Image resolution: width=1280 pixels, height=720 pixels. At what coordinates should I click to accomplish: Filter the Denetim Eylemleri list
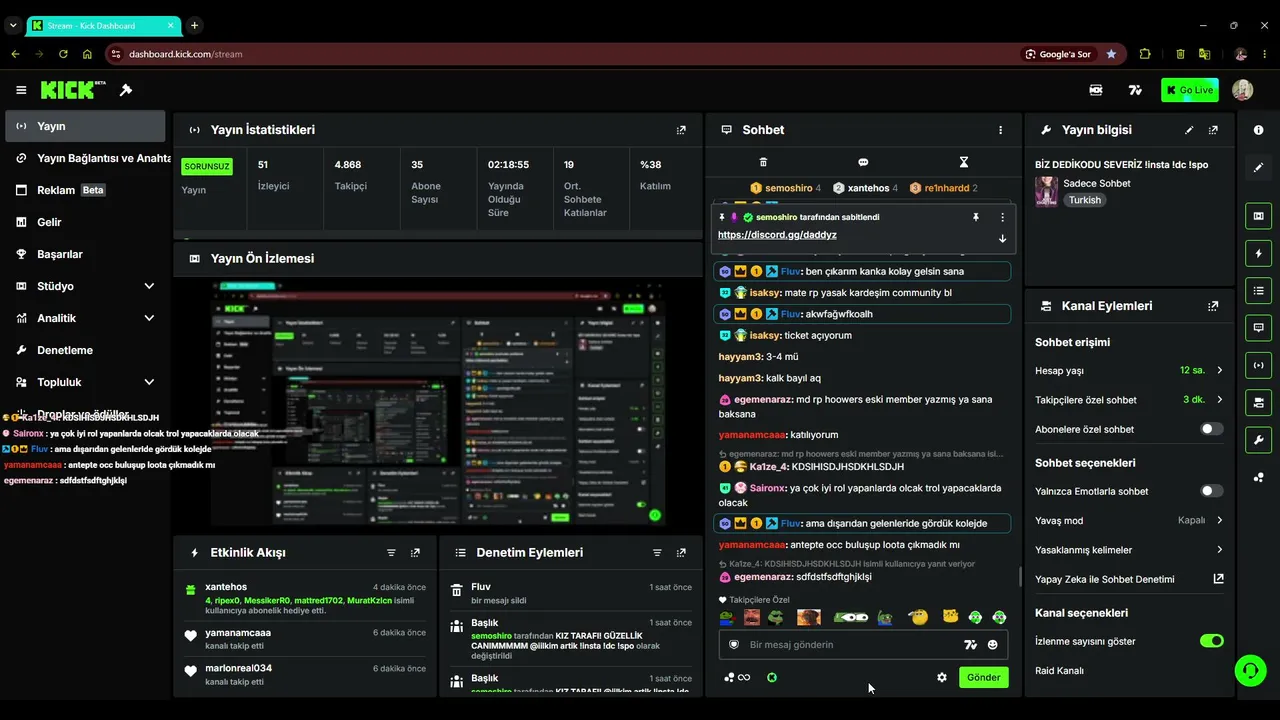[657, 552]
